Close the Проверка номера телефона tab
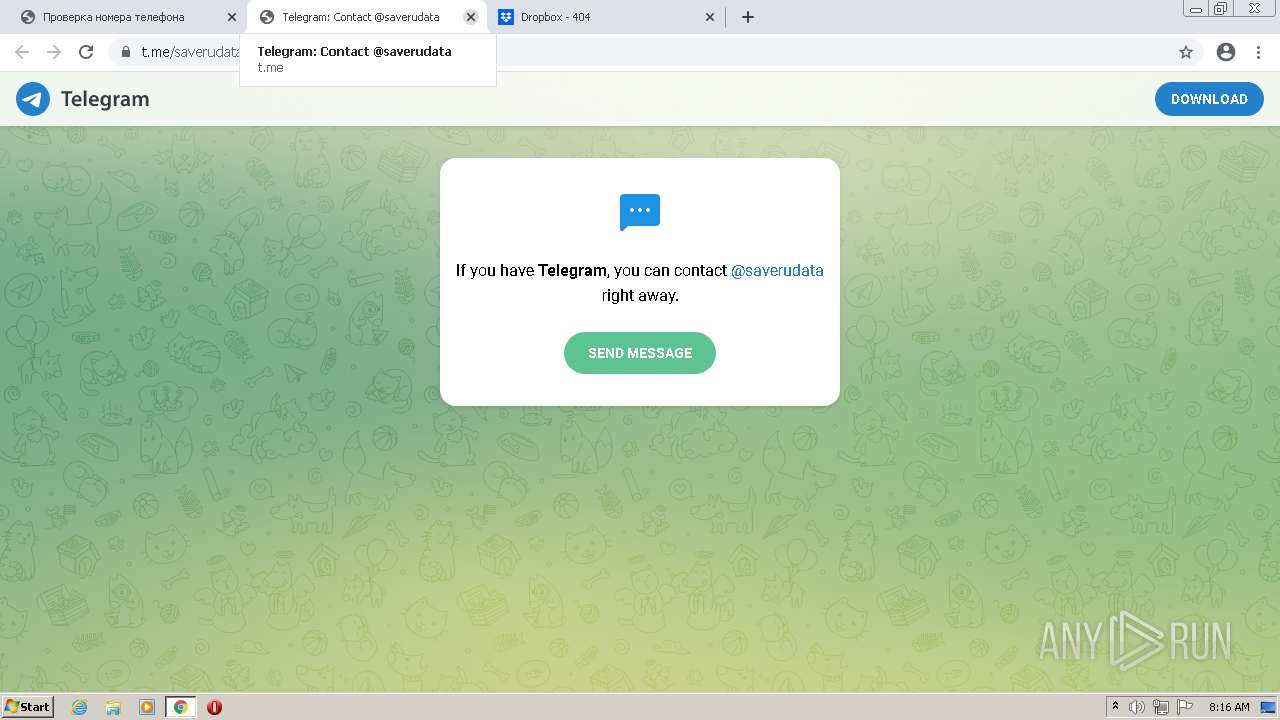 coord(232,17)
